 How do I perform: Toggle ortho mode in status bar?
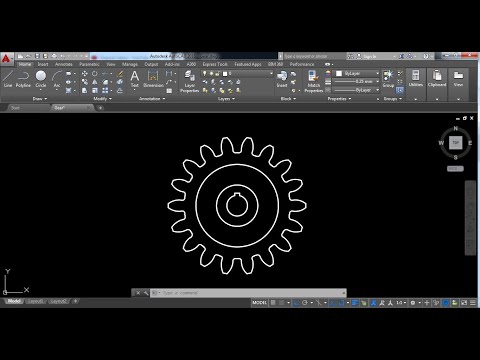(296, 303)
